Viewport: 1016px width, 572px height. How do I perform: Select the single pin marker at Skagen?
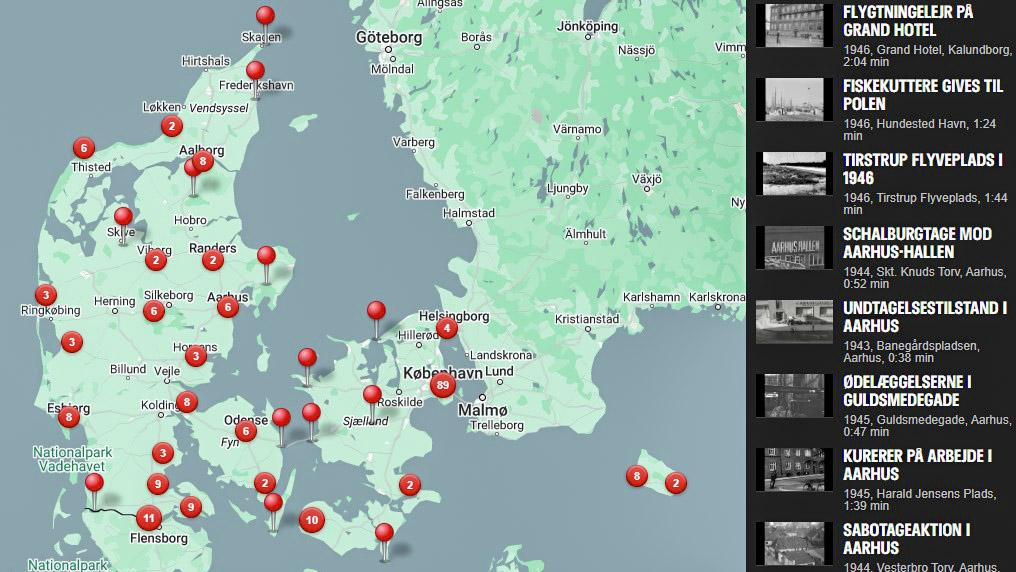[x=265, y=17]
